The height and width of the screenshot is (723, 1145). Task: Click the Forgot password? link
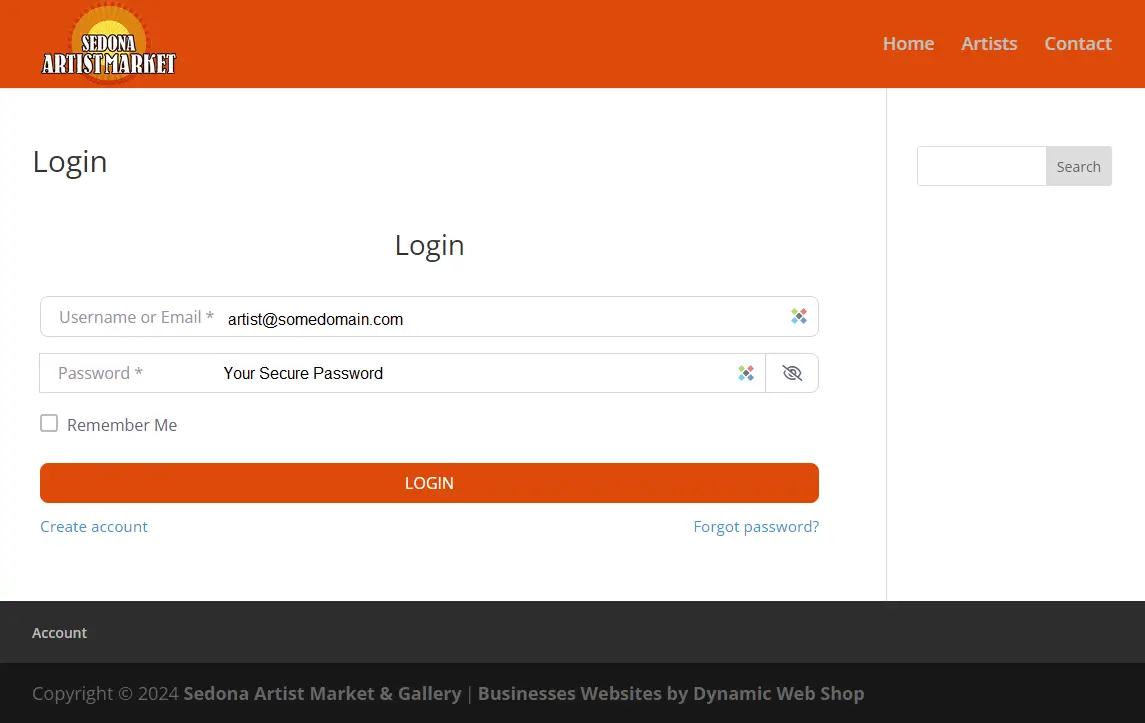(755, 527)
